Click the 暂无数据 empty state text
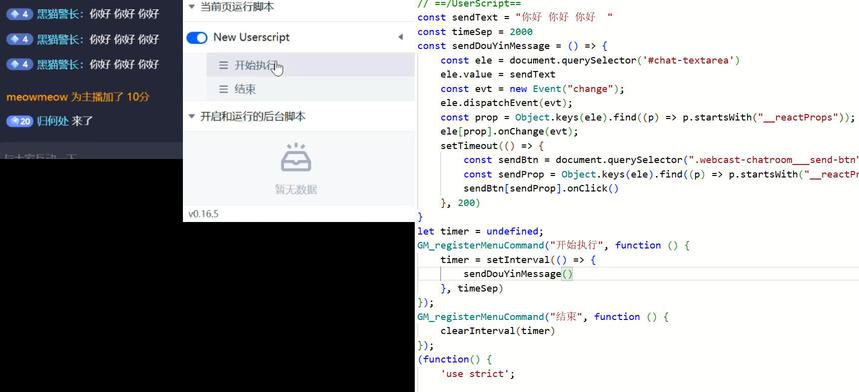Image resolution: width=859 pixels, height=392 pixels. (296, 190)
